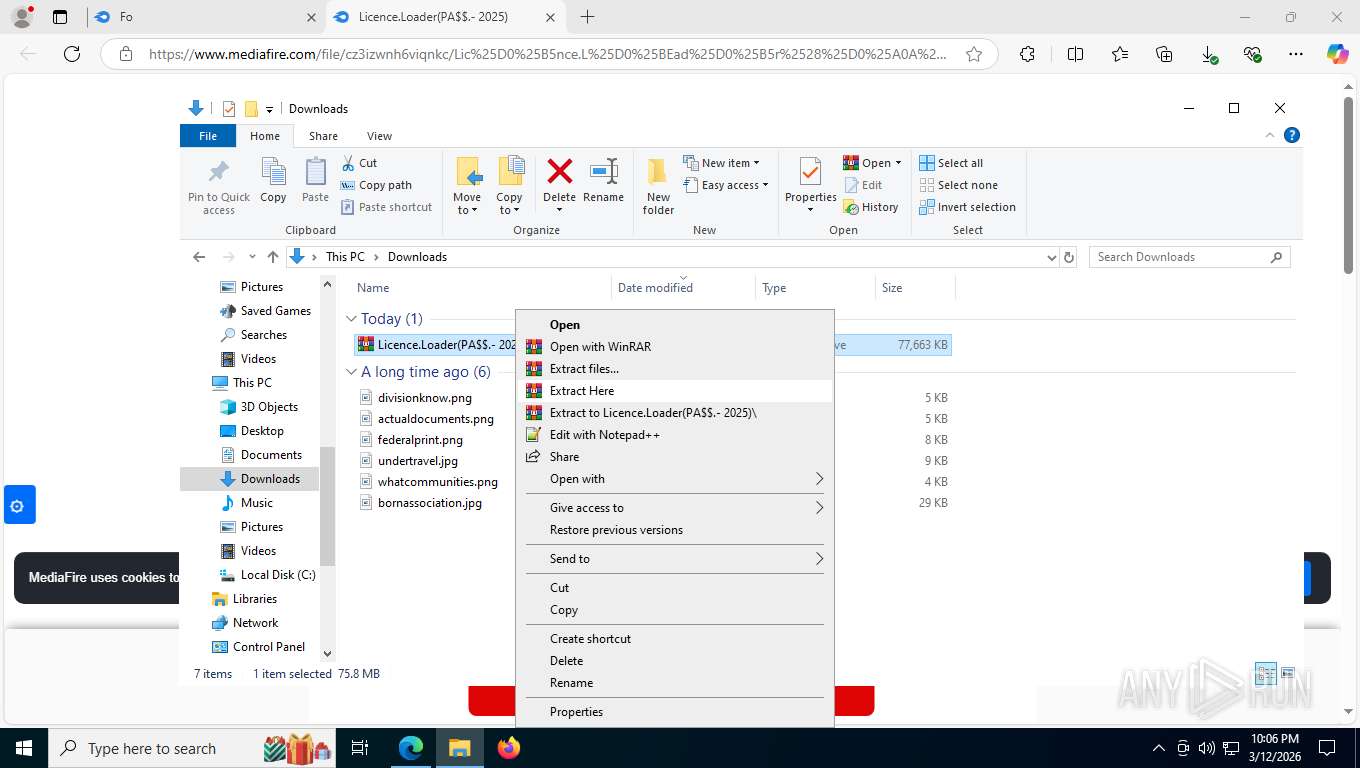The width and height of the screenshot is (1360, 768).
Task: Open the File ribbon tab
Action: tap(208, 136)
